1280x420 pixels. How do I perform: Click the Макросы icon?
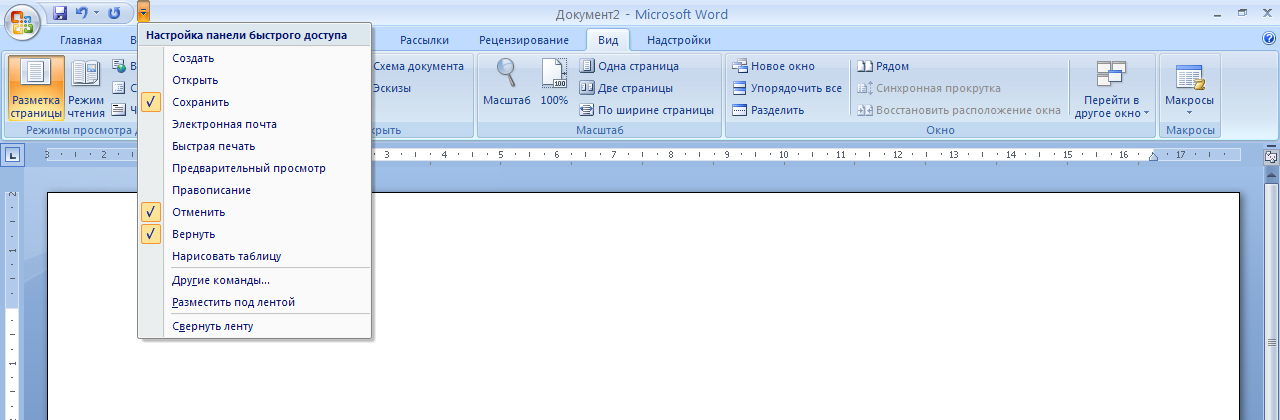(x=1189, y=78)
